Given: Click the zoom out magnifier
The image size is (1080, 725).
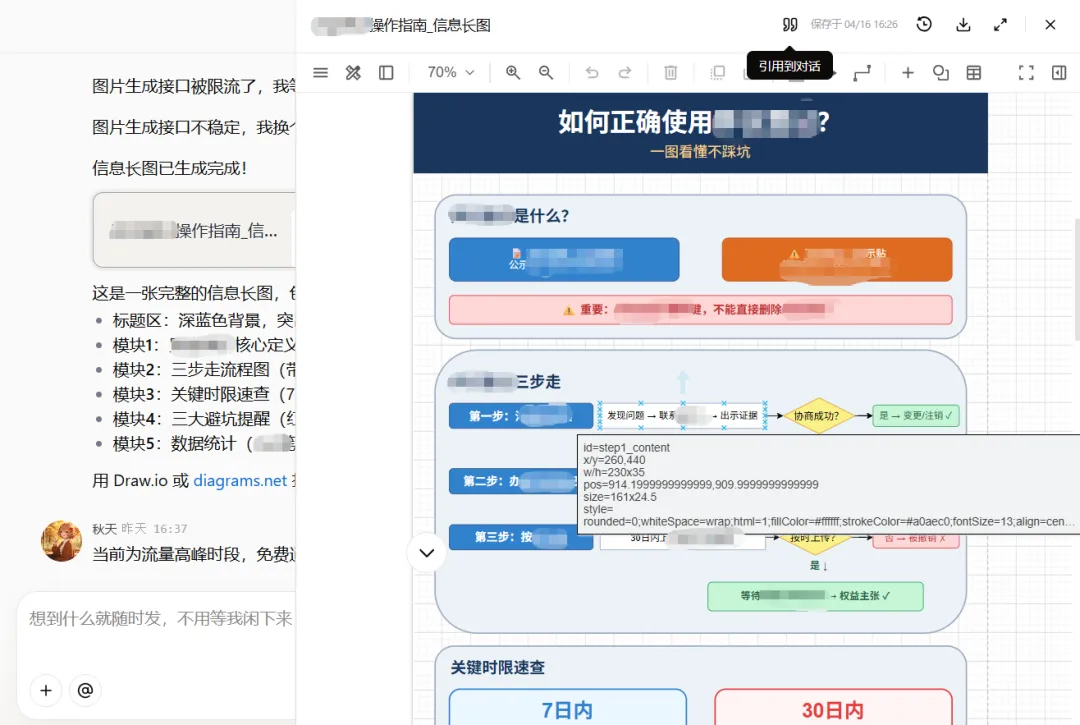Looking at the screenshot, I should click(546, 72).
